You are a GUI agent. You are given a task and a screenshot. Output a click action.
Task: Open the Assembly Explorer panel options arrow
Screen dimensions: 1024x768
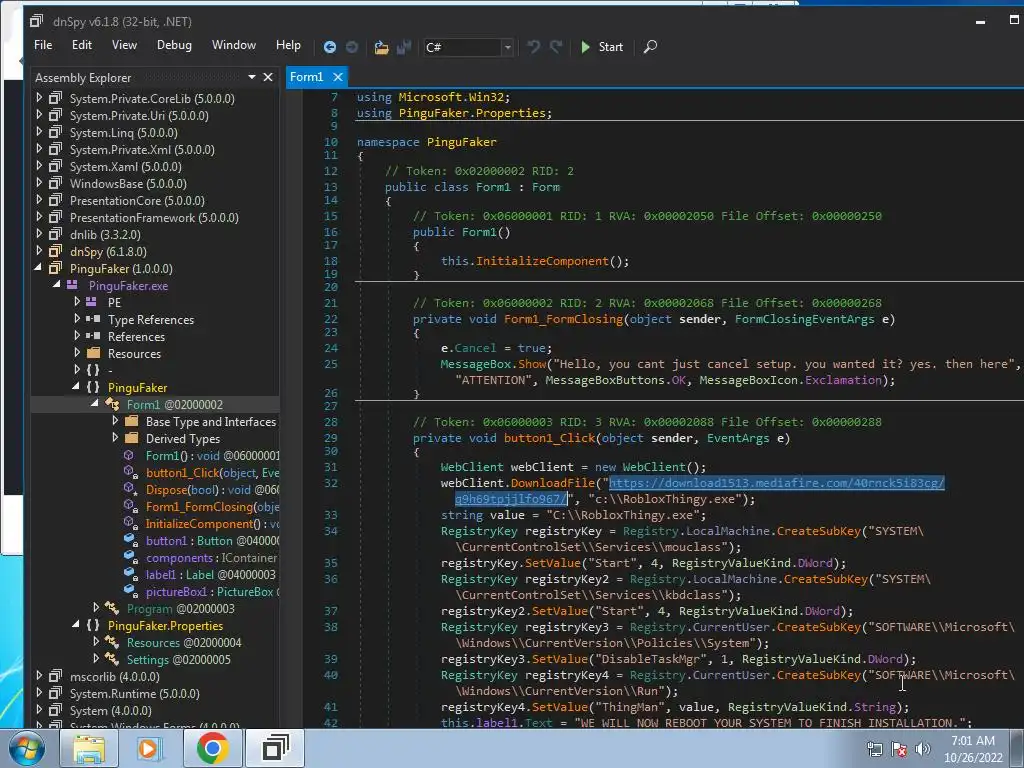[x=251, y=77]
